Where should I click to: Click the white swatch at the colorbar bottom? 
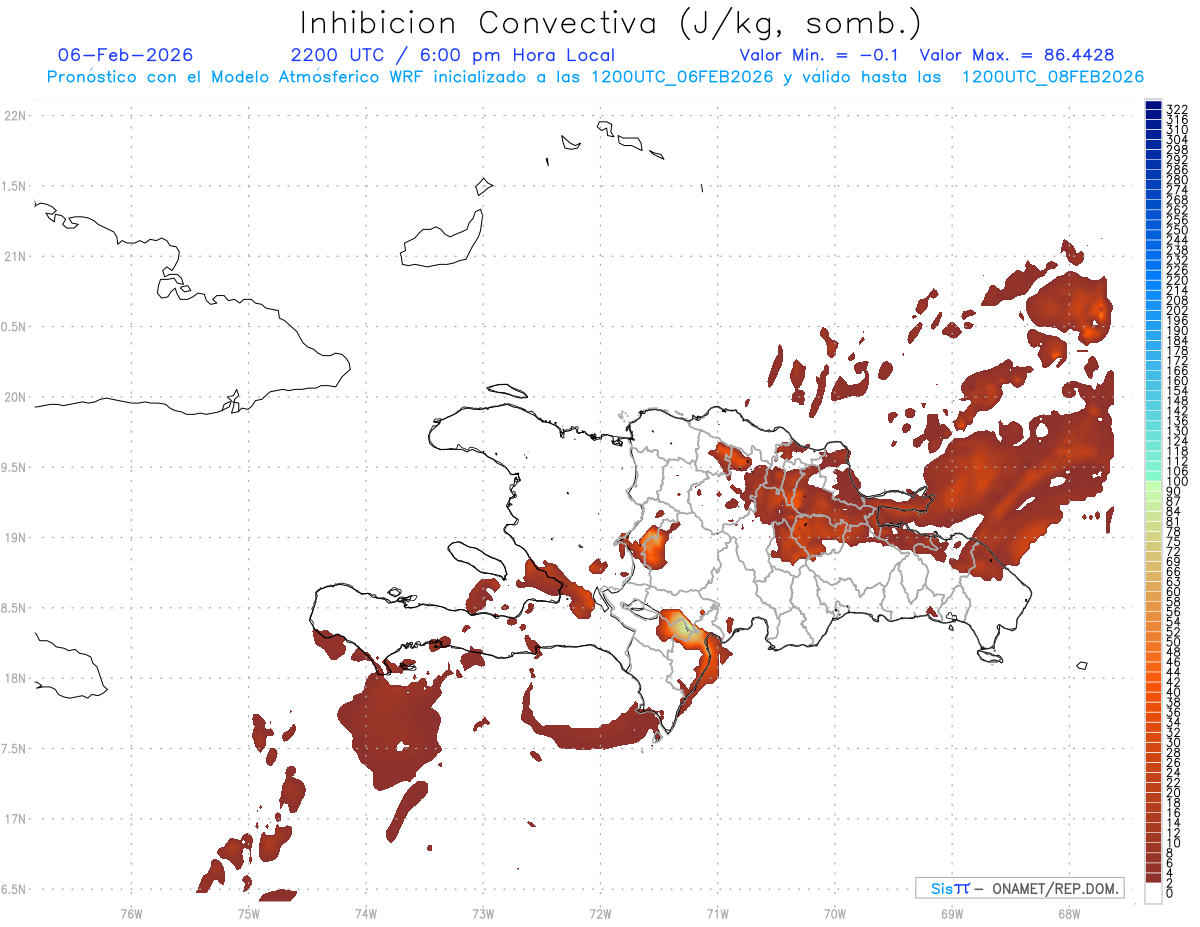pyautogui.click(x=1153, y=895)
